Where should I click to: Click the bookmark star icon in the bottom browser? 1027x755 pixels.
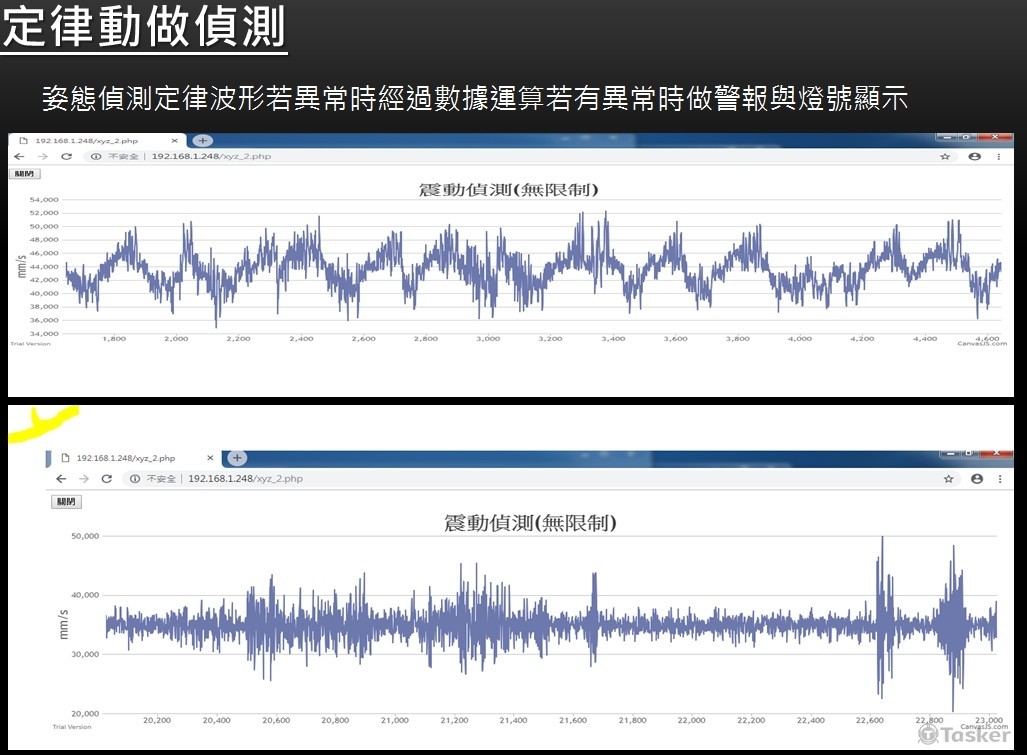[x=948, y=478]
